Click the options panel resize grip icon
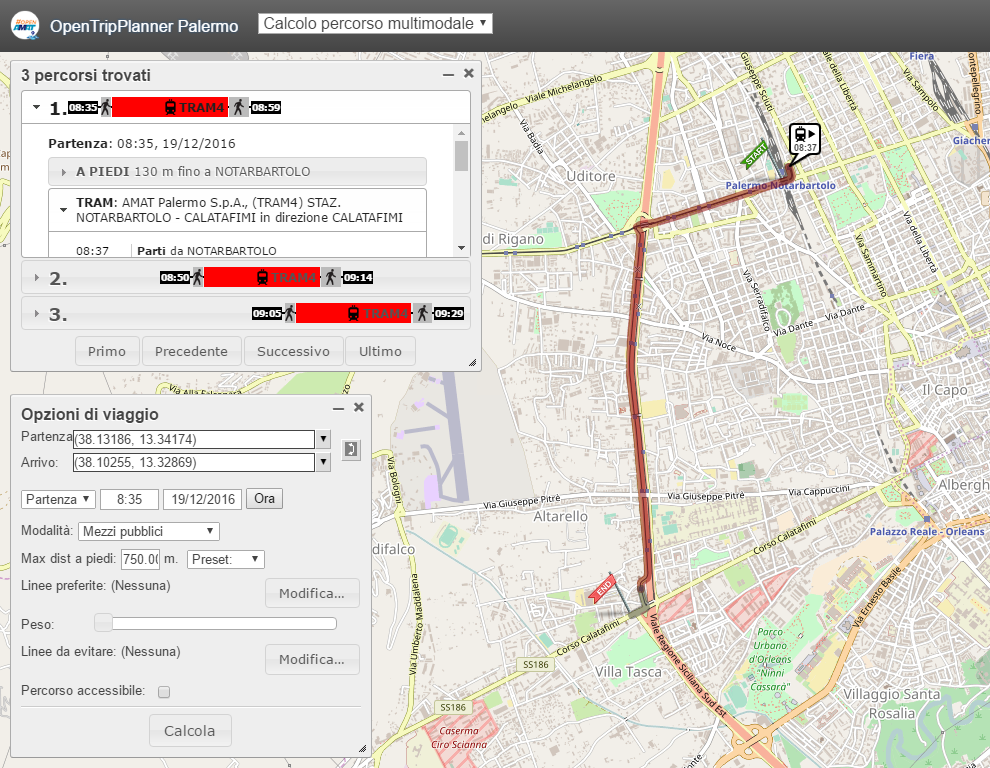The height and width of the screenshot is (768, 990). click(x=362, y=748)
